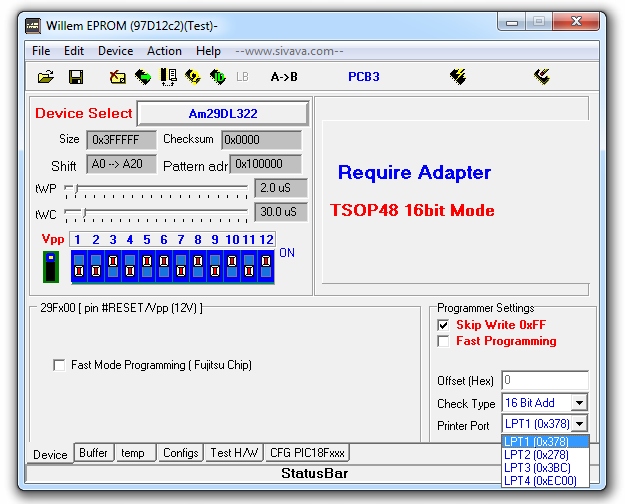This screenshot has width=626, height=504.
Task: Collapse the Printer Port dropdown arrow
Action: coord(579,423)
